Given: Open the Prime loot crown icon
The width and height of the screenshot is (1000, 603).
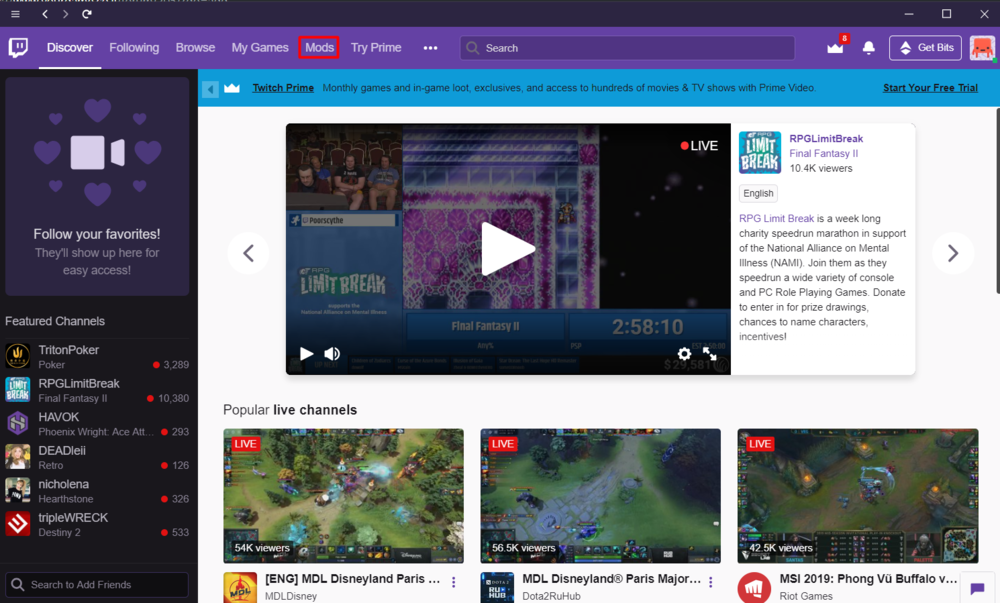Looking at the screenshot, I should pos(835,48).
